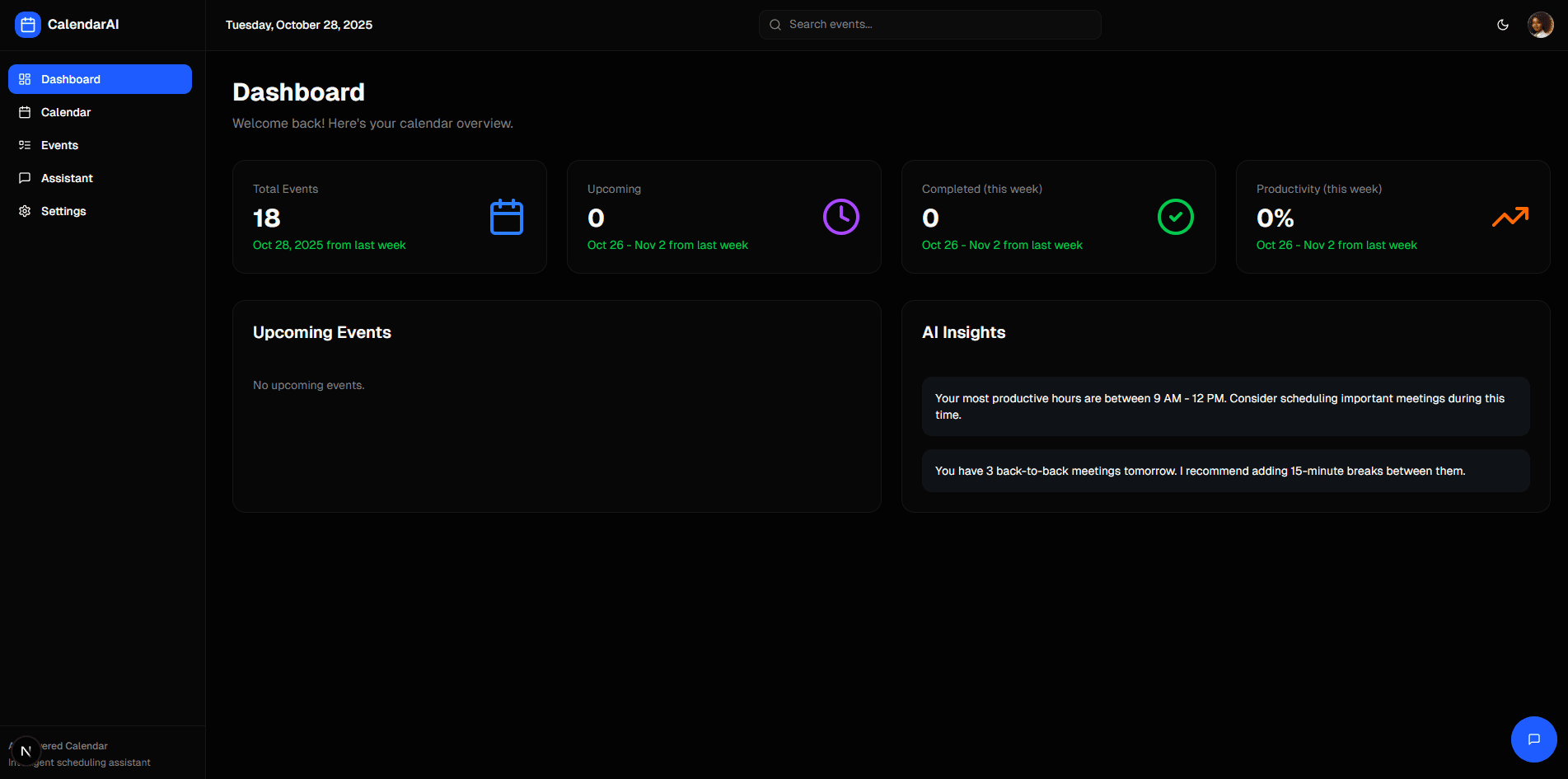This screenshot has width=1568, height=779.
Task: Open the floating chat bubble button
Action: point(1533,739)
